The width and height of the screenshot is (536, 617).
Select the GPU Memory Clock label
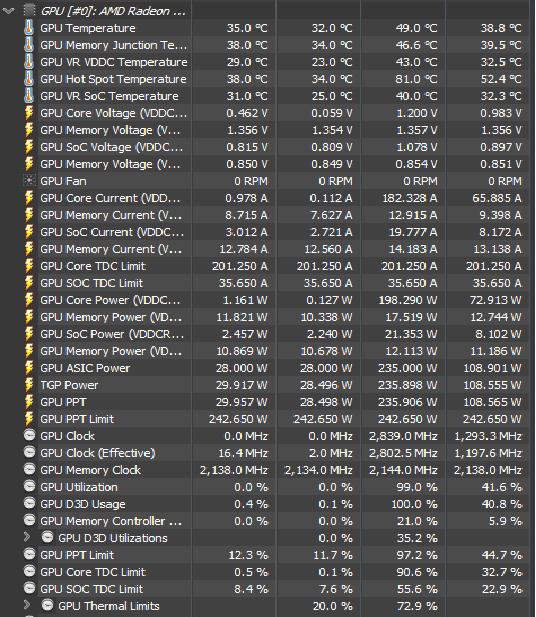[91, 470]
